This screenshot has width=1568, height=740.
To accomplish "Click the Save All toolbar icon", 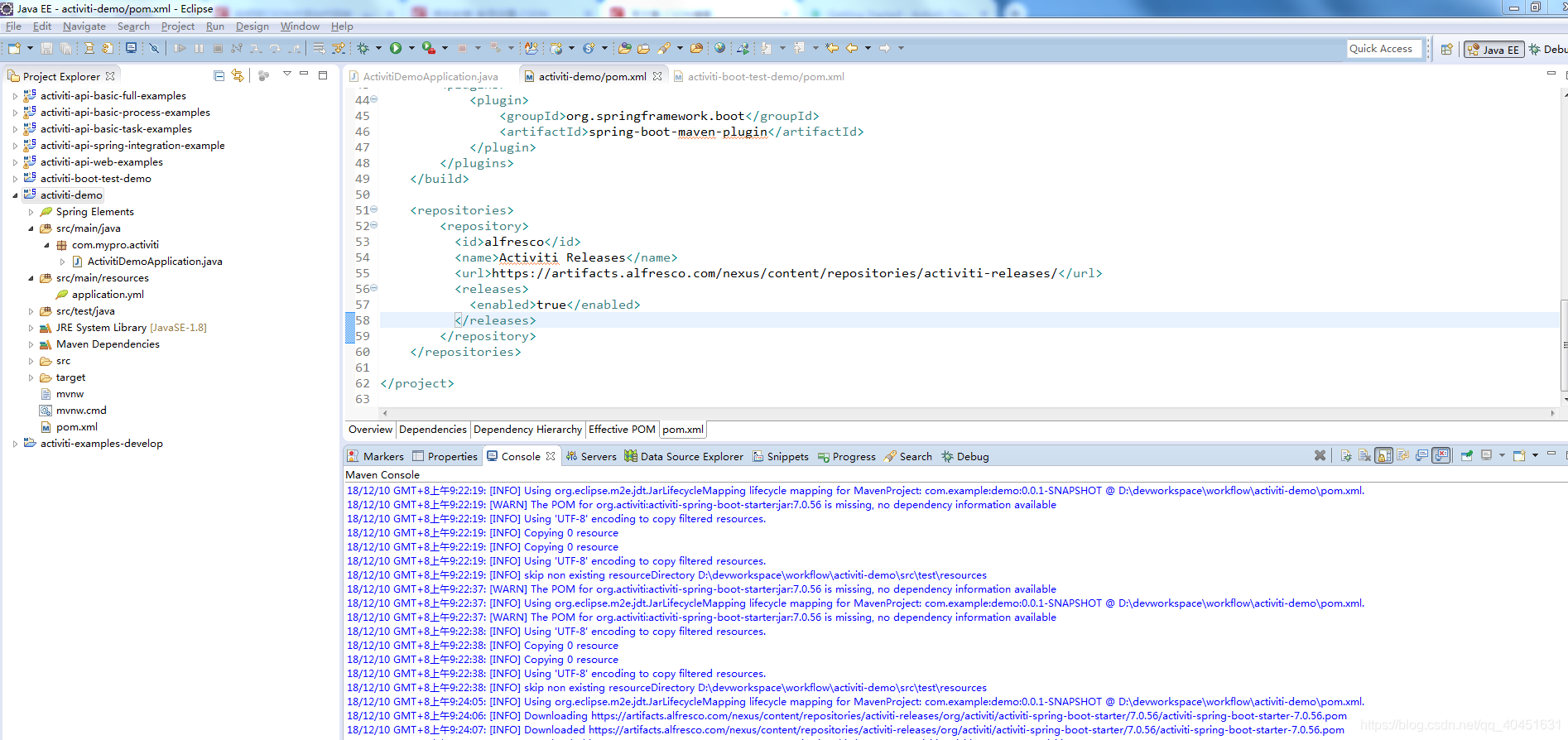I will (65, 48).
